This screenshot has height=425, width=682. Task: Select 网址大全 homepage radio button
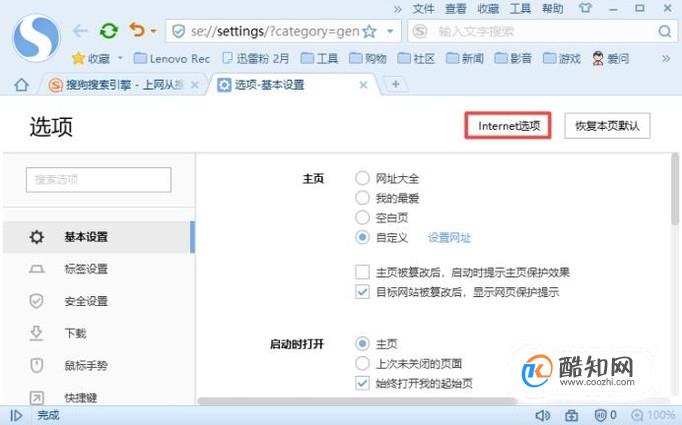click(362, 178)
